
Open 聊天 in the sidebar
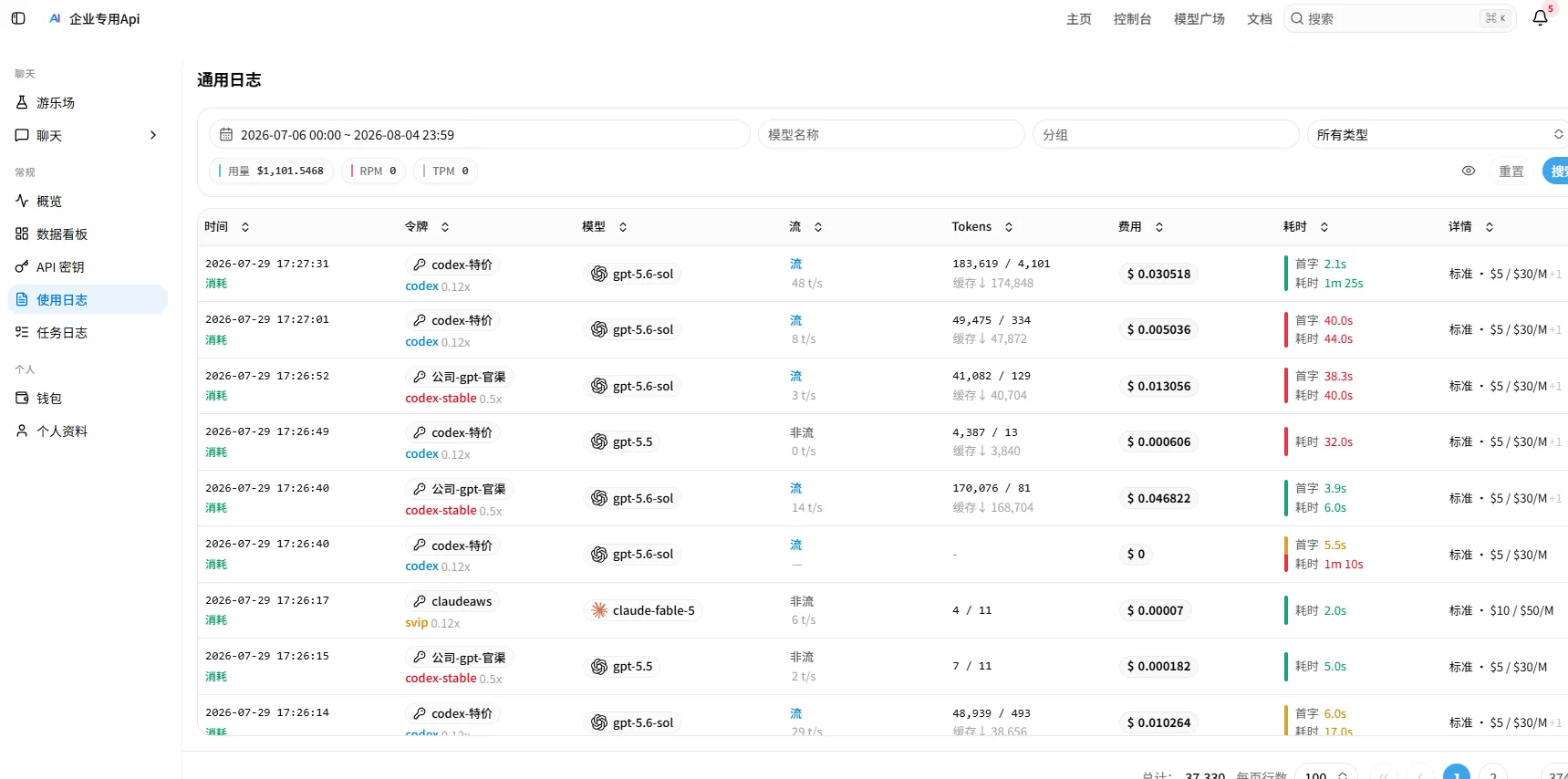(x=88, y=135)
